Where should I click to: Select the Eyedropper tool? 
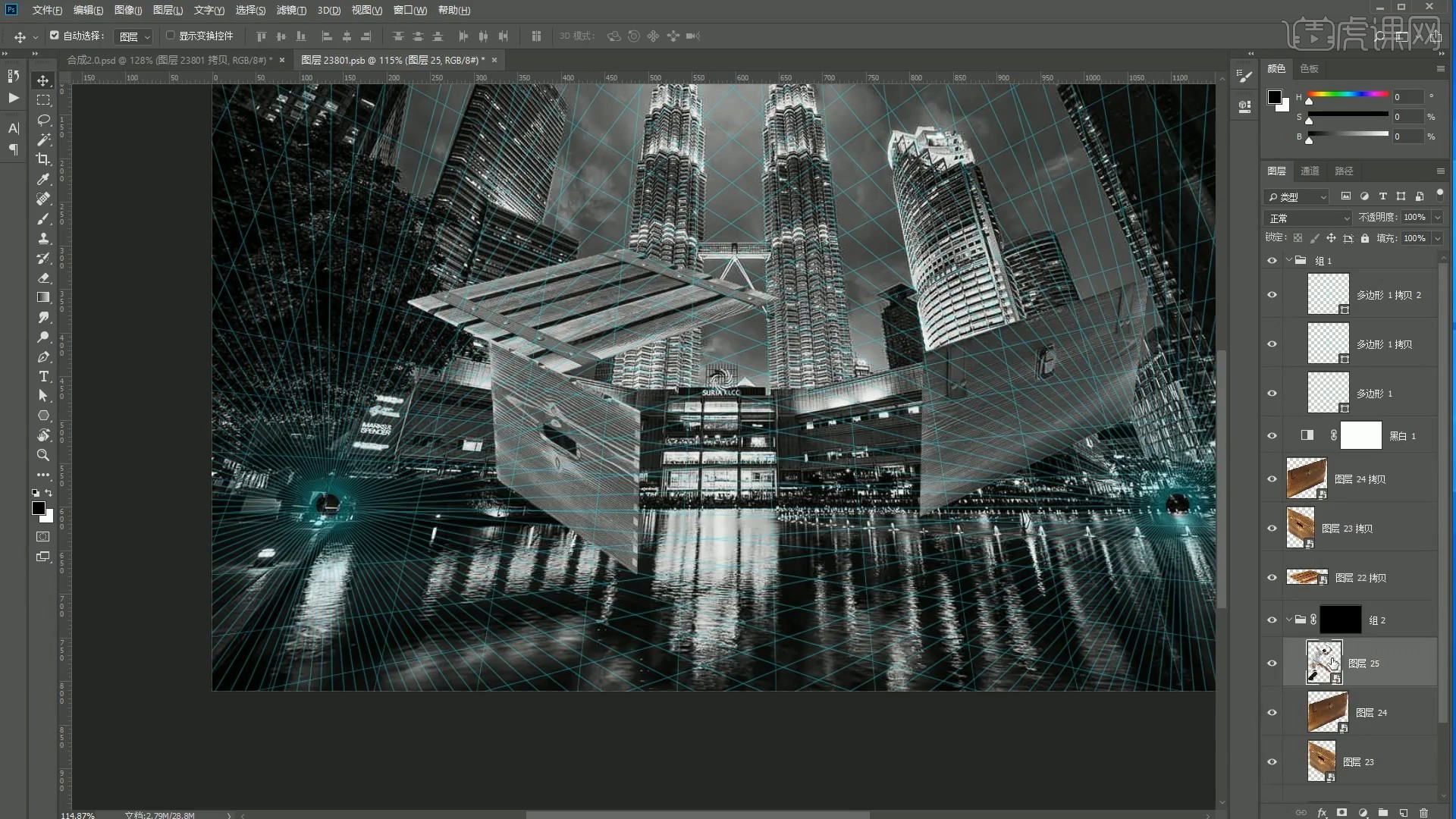pyautogui.click(x=43, y=179)
